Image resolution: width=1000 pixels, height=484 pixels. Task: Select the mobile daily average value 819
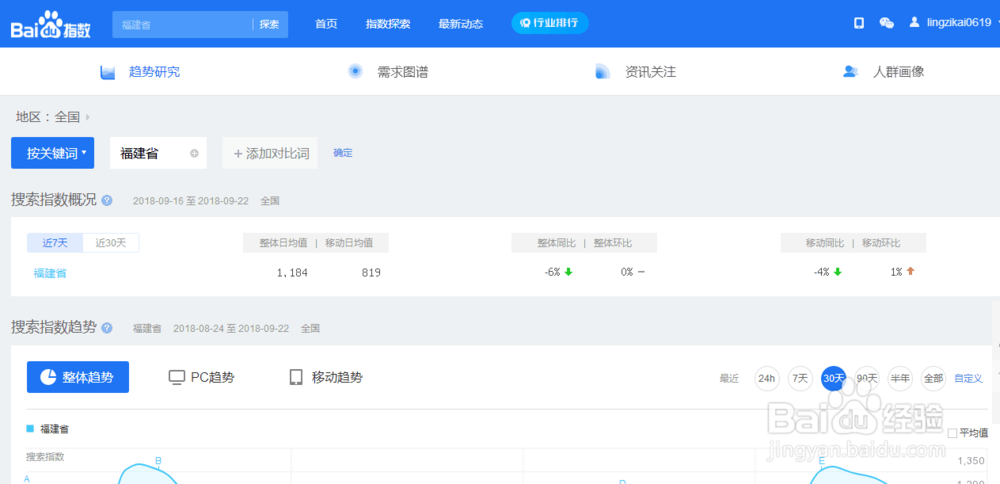[x=371, y=273]
